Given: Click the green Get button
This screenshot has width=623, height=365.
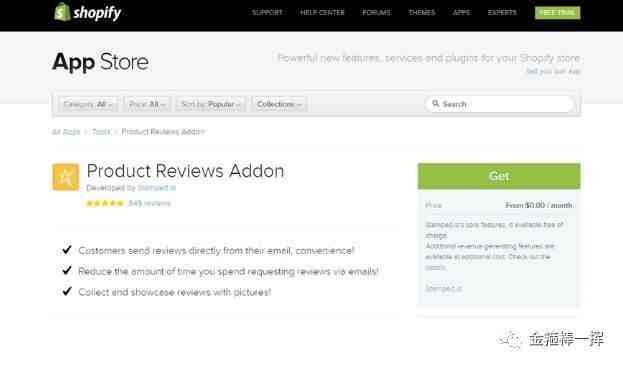Looking at the screenshot, I should [x=499, y=176].
